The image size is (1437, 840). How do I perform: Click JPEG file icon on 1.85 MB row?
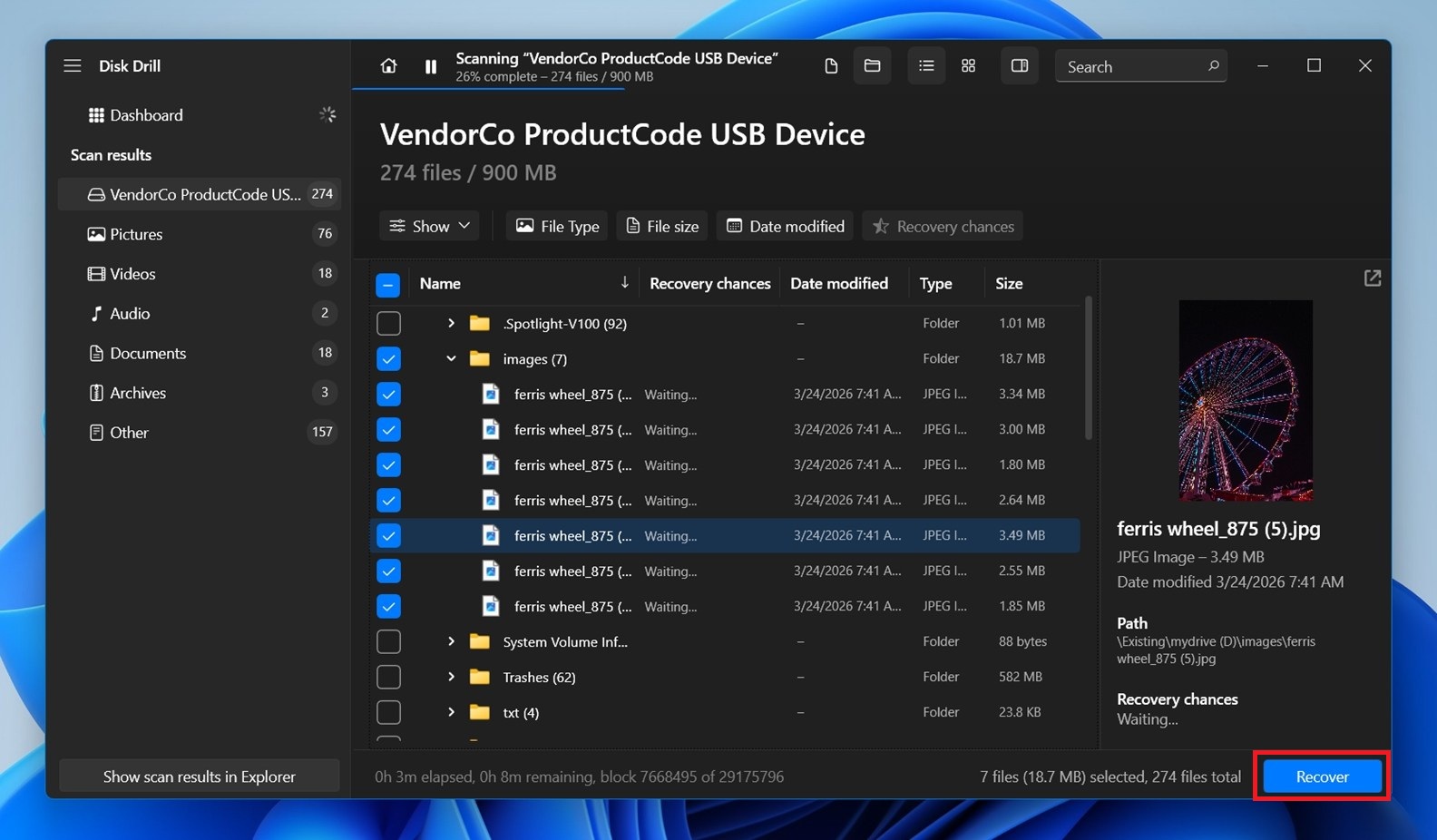click(x=491, y=606)
